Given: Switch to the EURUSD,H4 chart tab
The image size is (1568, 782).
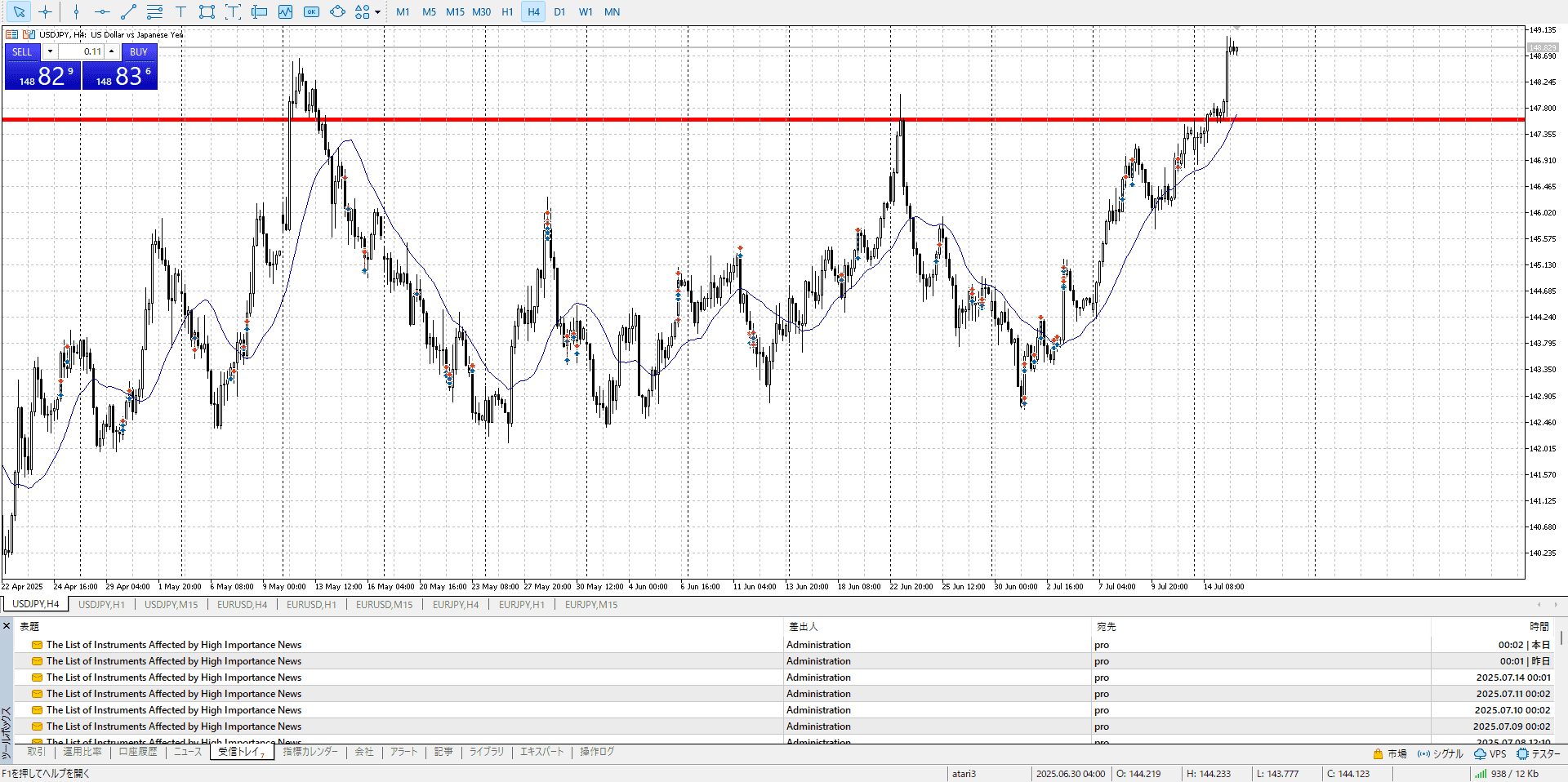Looking at the screenshot, I should [x=242, y=605].
